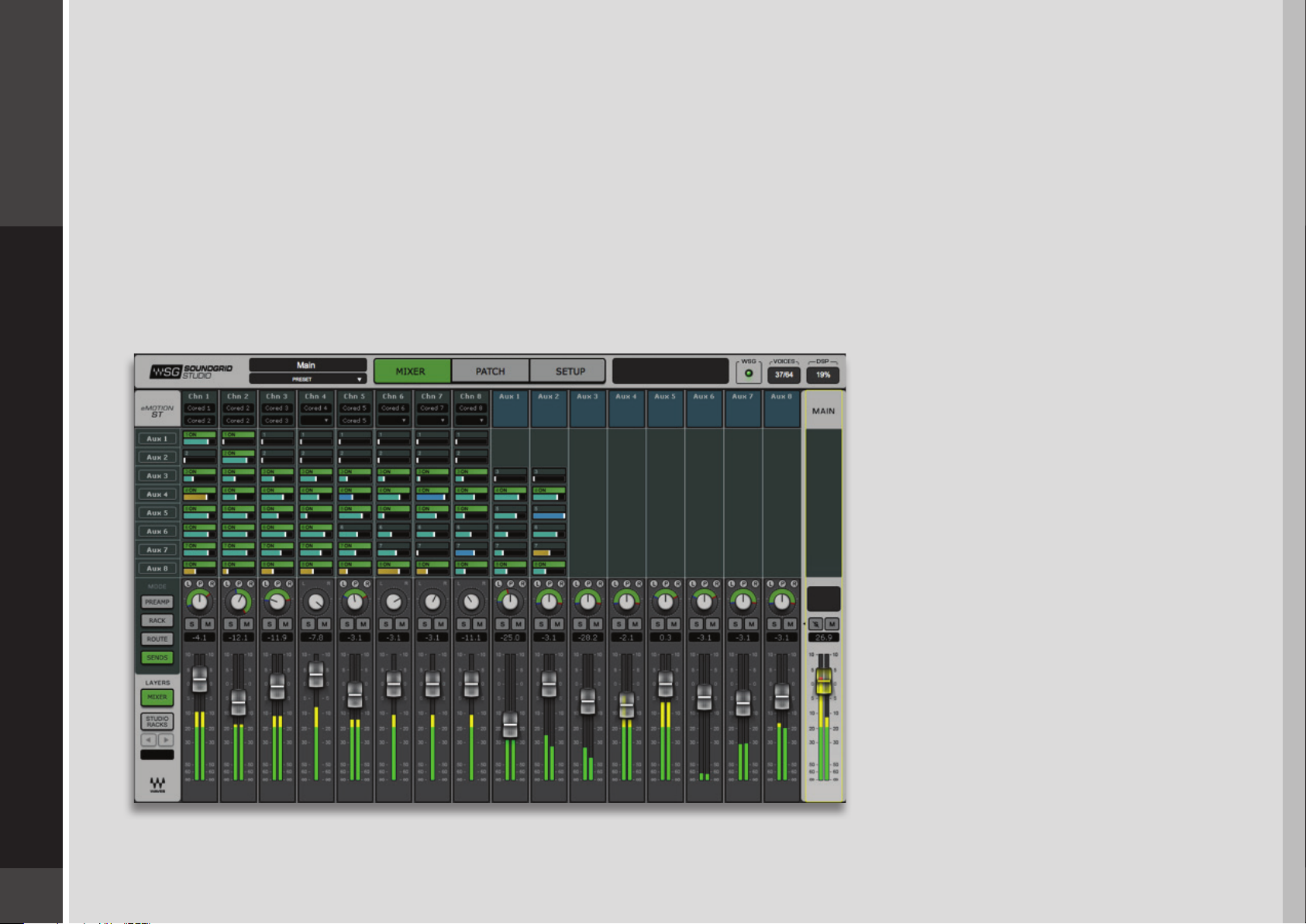Switch to the SETUP tab
Image resolution: width=1306 pixels, height=924 pixels.
pos(570,371)
